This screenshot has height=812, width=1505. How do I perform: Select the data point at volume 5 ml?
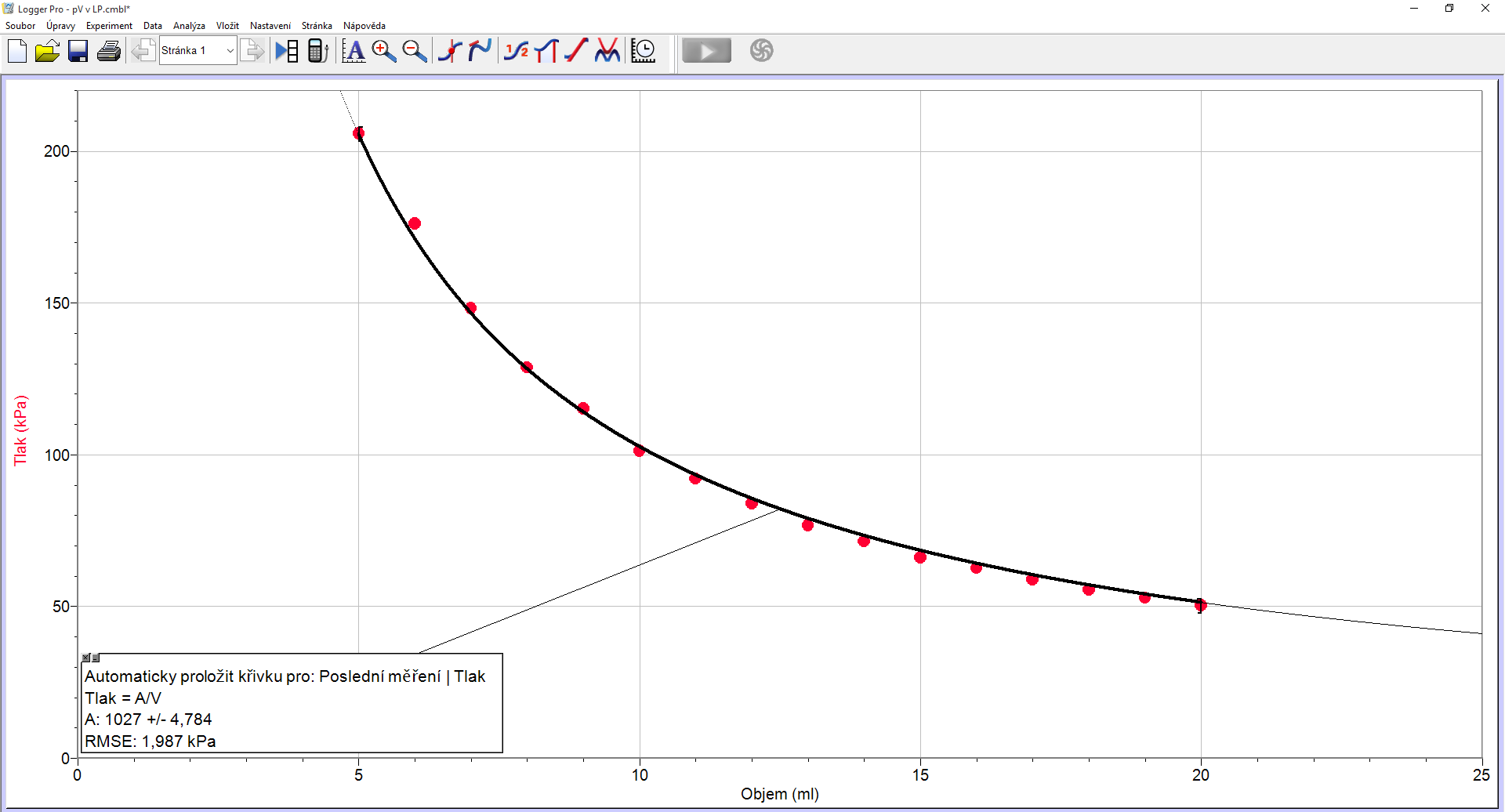click(358, 133)
